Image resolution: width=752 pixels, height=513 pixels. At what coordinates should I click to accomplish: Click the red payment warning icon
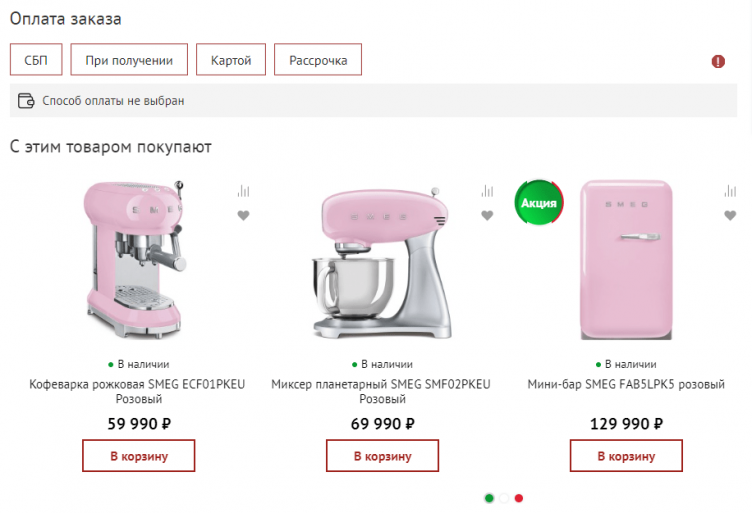[718, 61]
